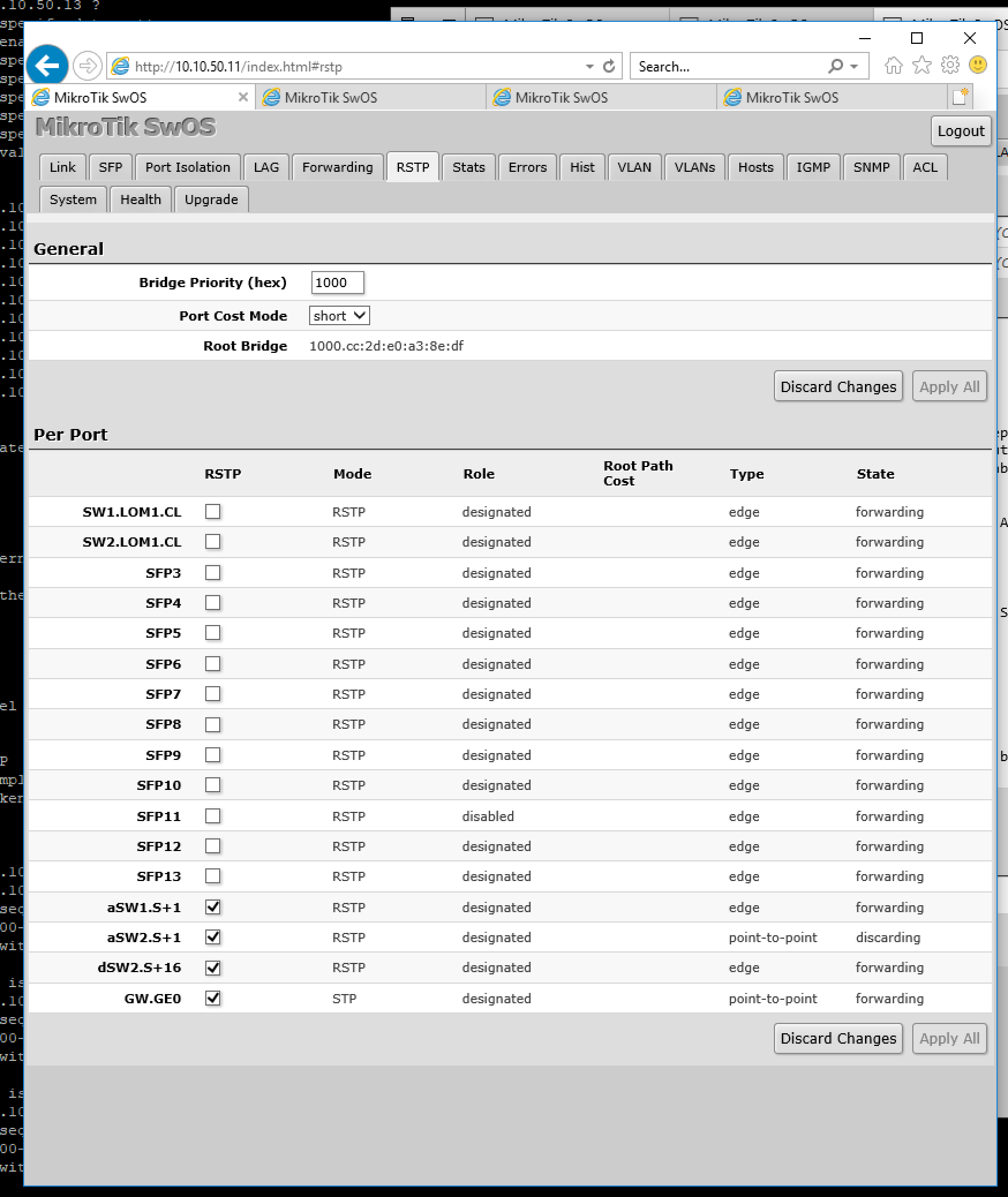Open the VLANs tab

(694, 167)
